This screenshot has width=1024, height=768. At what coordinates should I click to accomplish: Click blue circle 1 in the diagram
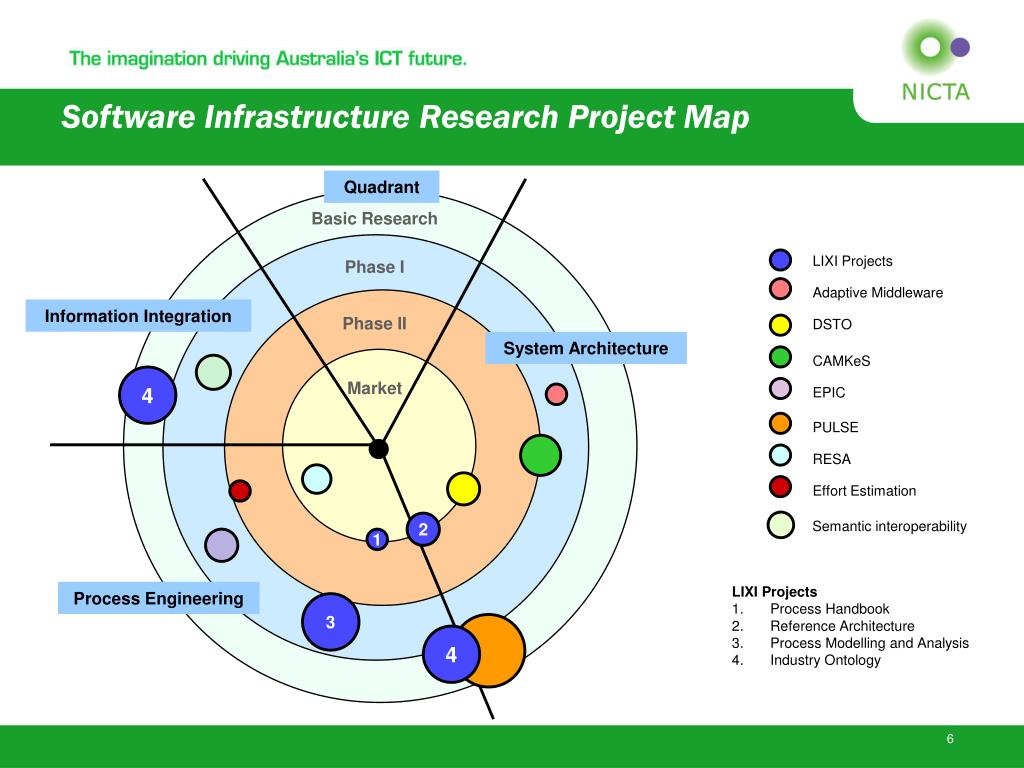point(377,539)
